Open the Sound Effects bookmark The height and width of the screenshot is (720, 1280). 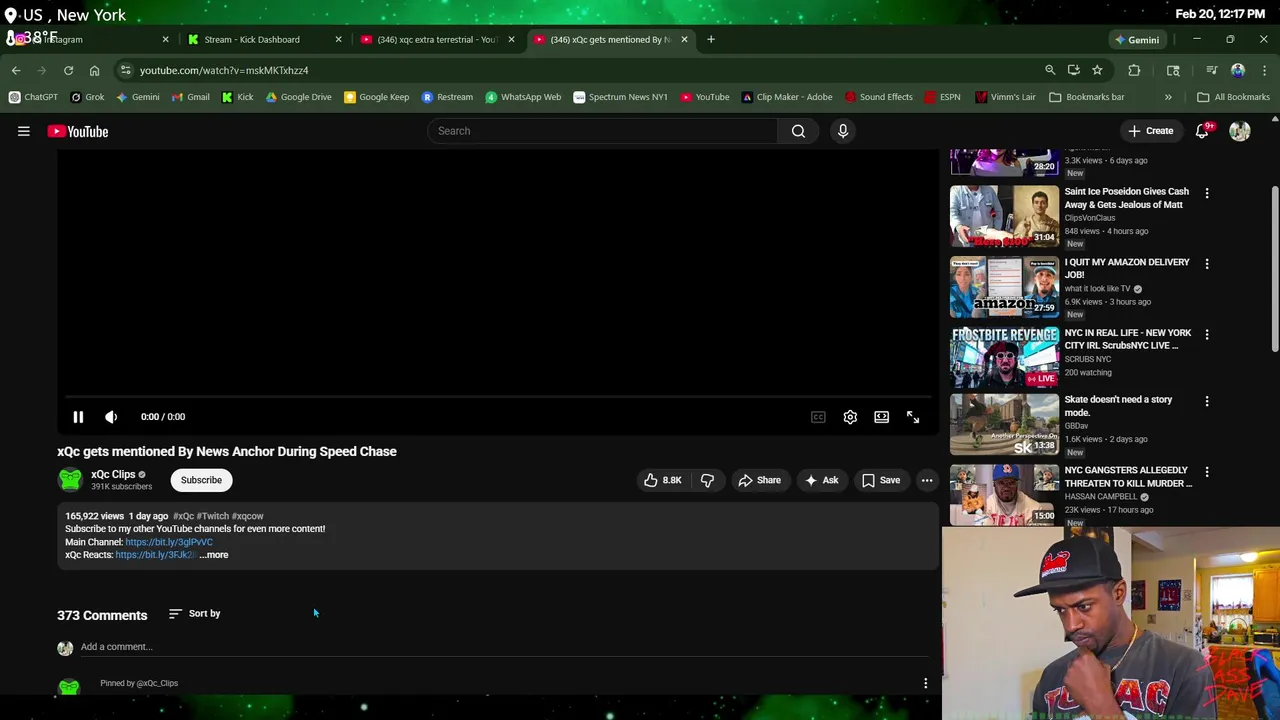tap(878, 97)
